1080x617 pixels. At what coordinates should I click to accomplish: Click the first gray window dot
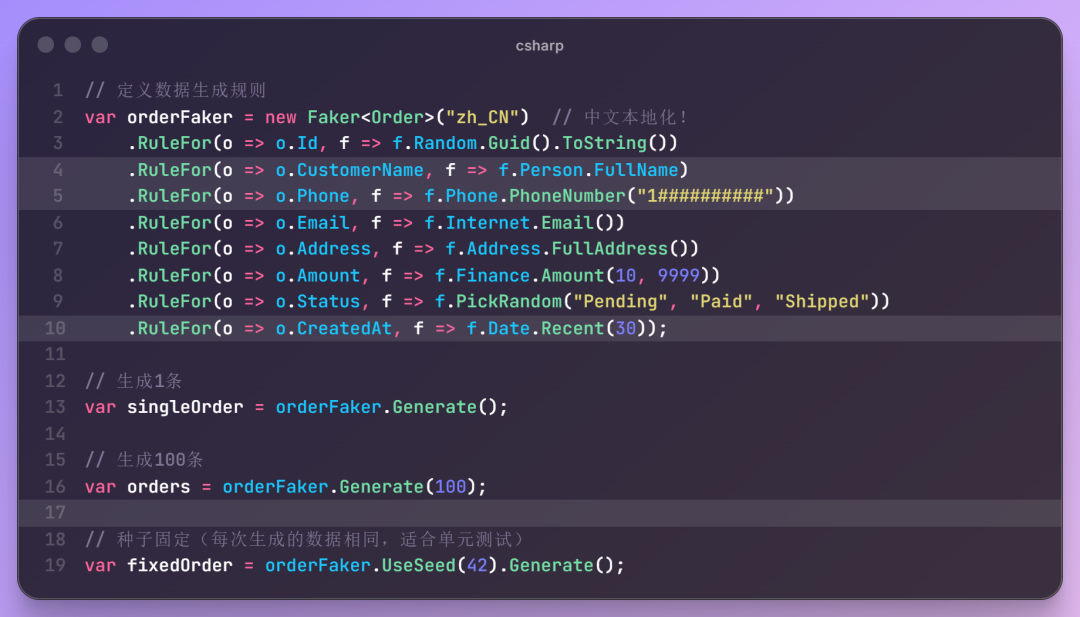click(x=46, y=45)
